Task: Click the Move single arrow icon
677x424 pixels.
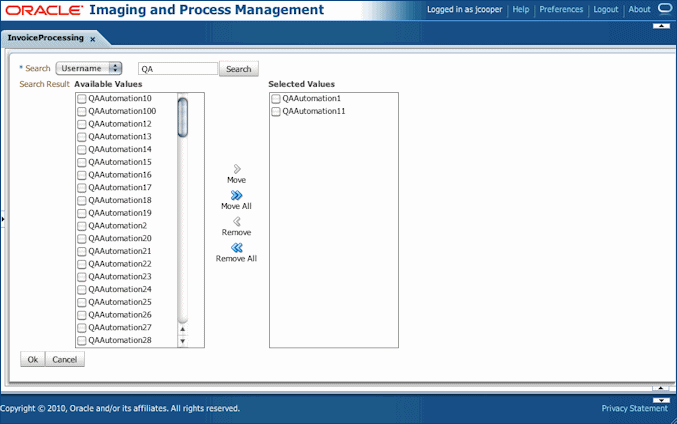Action: [x=237, y=169]
